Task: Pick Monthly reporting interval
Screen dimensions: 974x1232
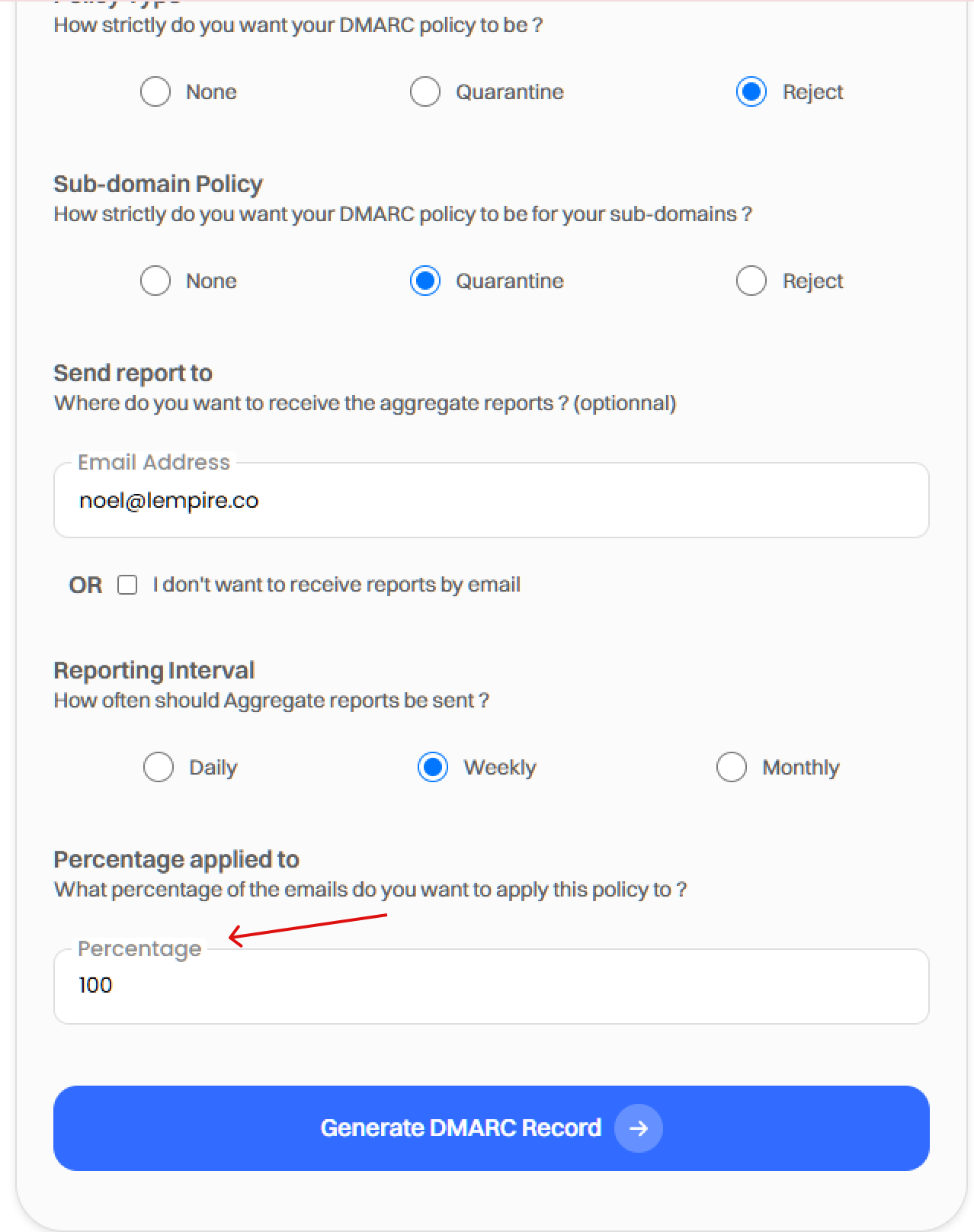Action: pyautogui.click(x=732, y=768)
